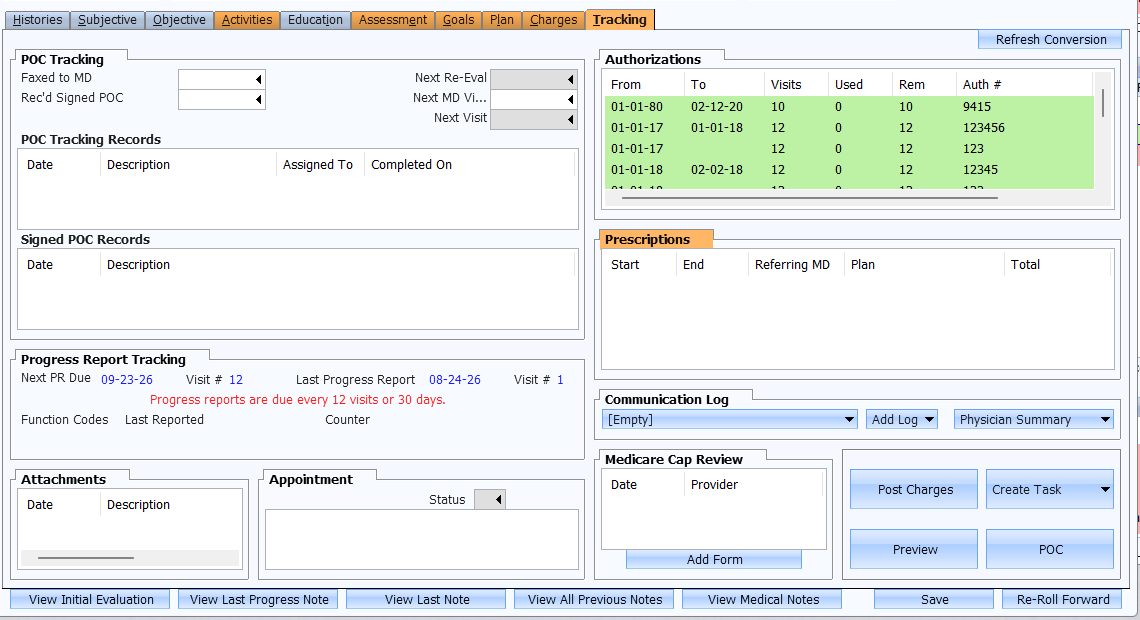Open the Appointment Status dropdown arrow
1140x620 pixels.
pyautogui.click(x=498, y=499)
